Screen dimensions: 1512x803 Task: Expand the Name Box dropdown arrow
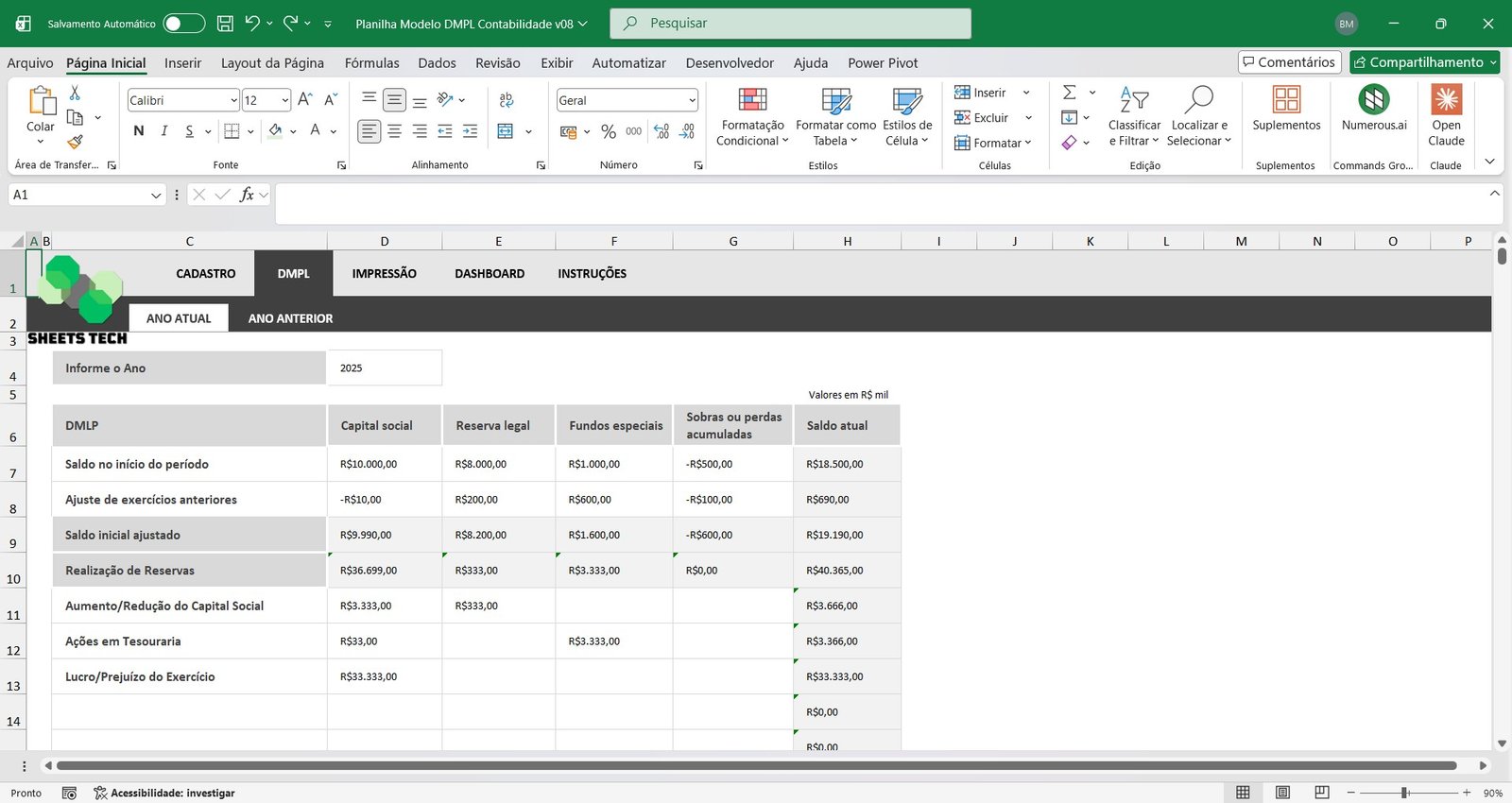156,196
